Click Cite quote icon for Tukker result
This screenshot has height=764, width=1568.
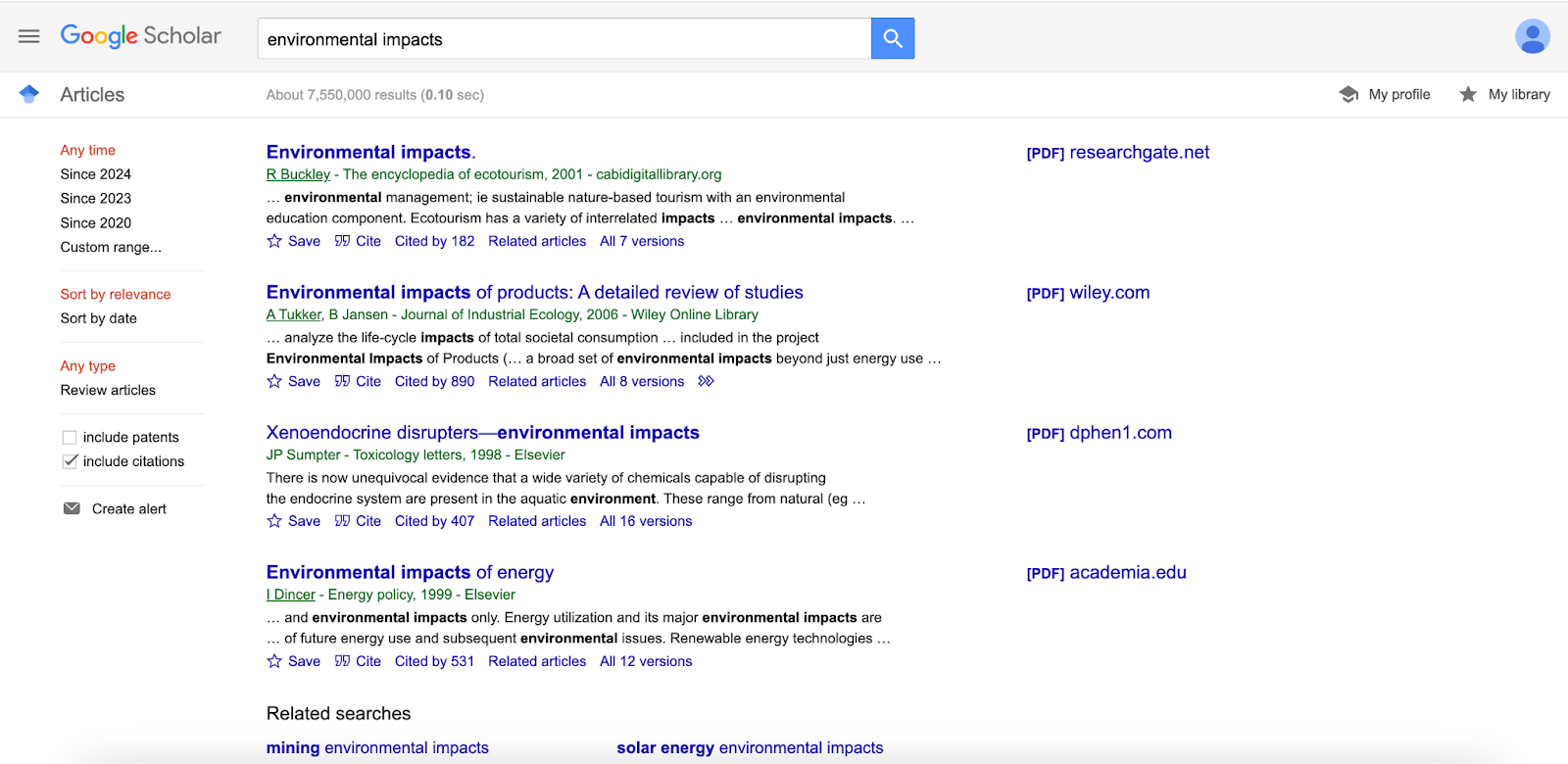(x=342, y=381)
